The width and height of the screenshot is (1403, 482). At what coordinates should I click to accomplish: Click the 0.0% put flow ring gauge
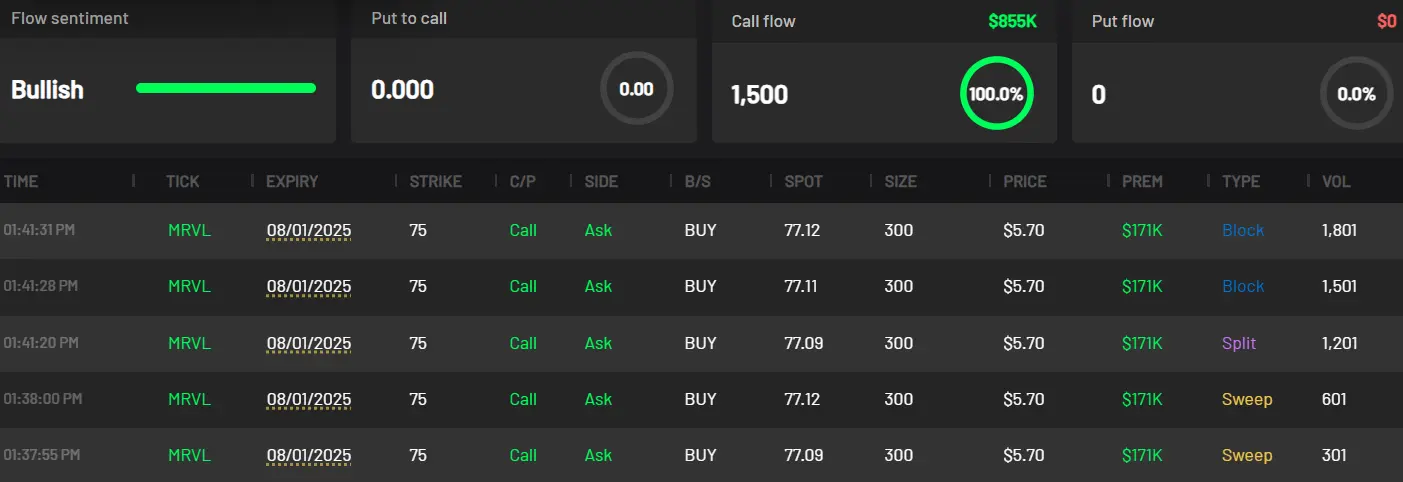pyautogui.click(x=1356, y=94)
